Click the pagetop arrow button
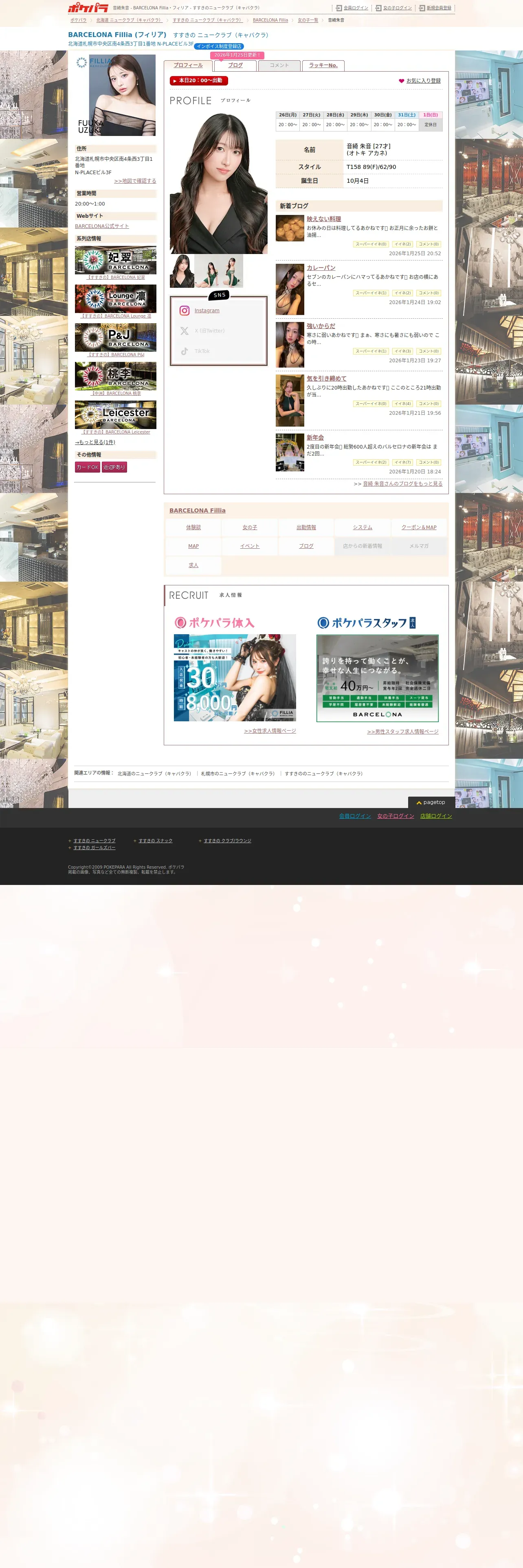This screenshot has height=1568, width=523. [432, 802]
